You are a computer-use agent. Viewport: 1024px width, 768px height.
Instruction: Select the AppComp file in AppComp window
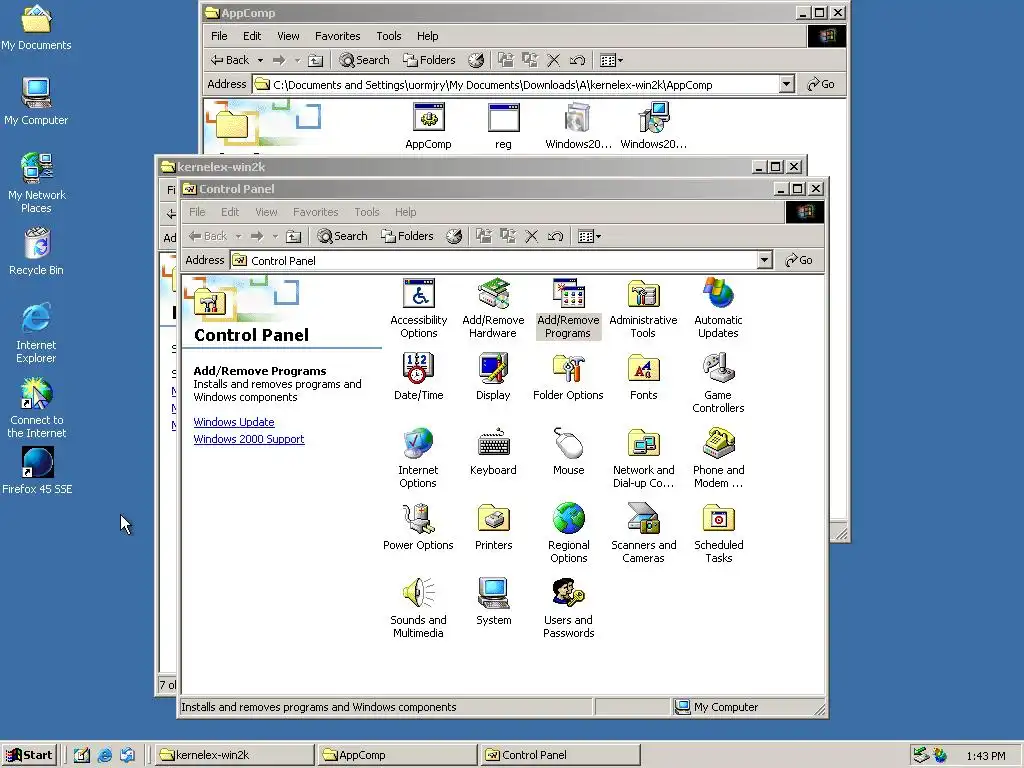coord(428,126)
